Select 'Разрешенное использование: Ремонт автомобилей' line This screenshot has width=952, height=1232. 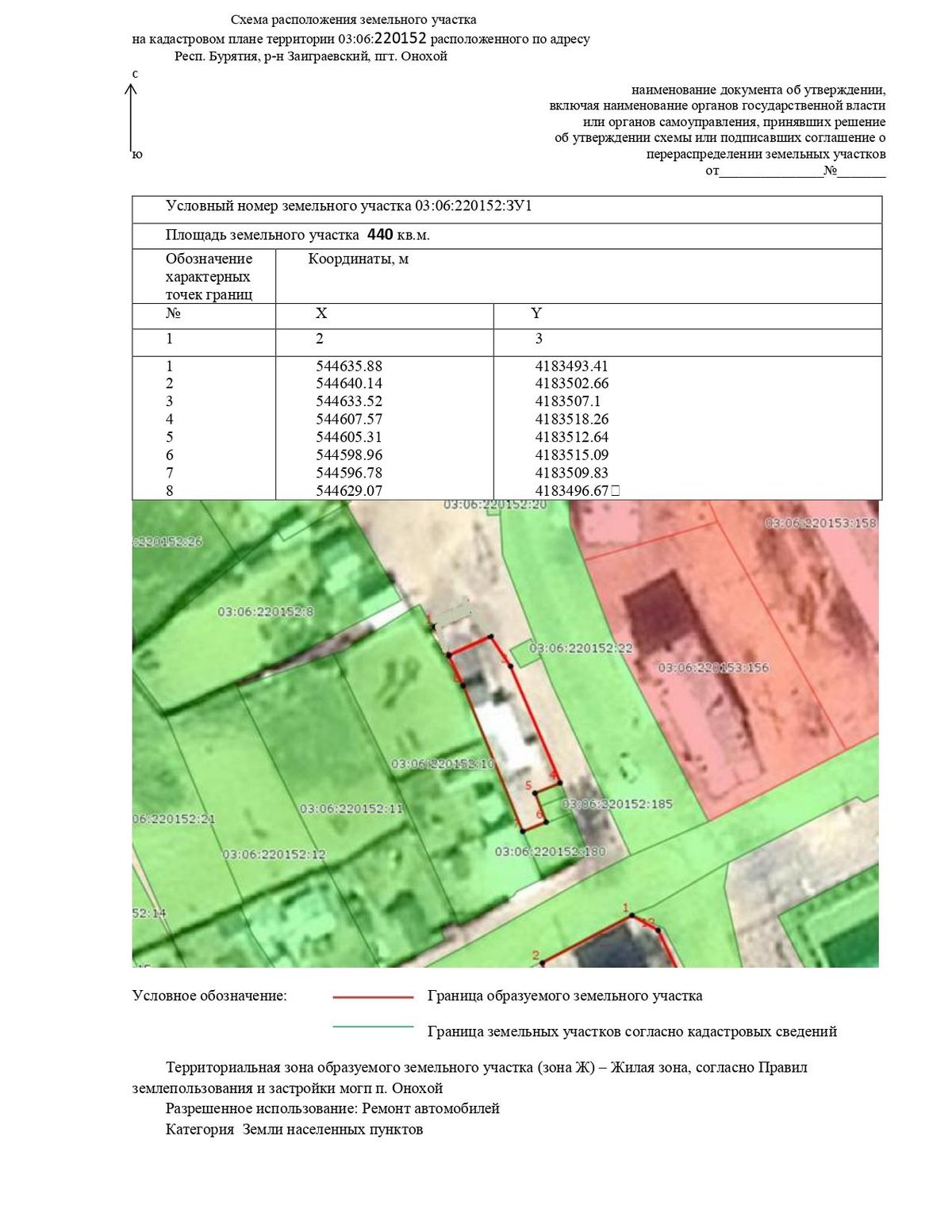(332, 1108)
